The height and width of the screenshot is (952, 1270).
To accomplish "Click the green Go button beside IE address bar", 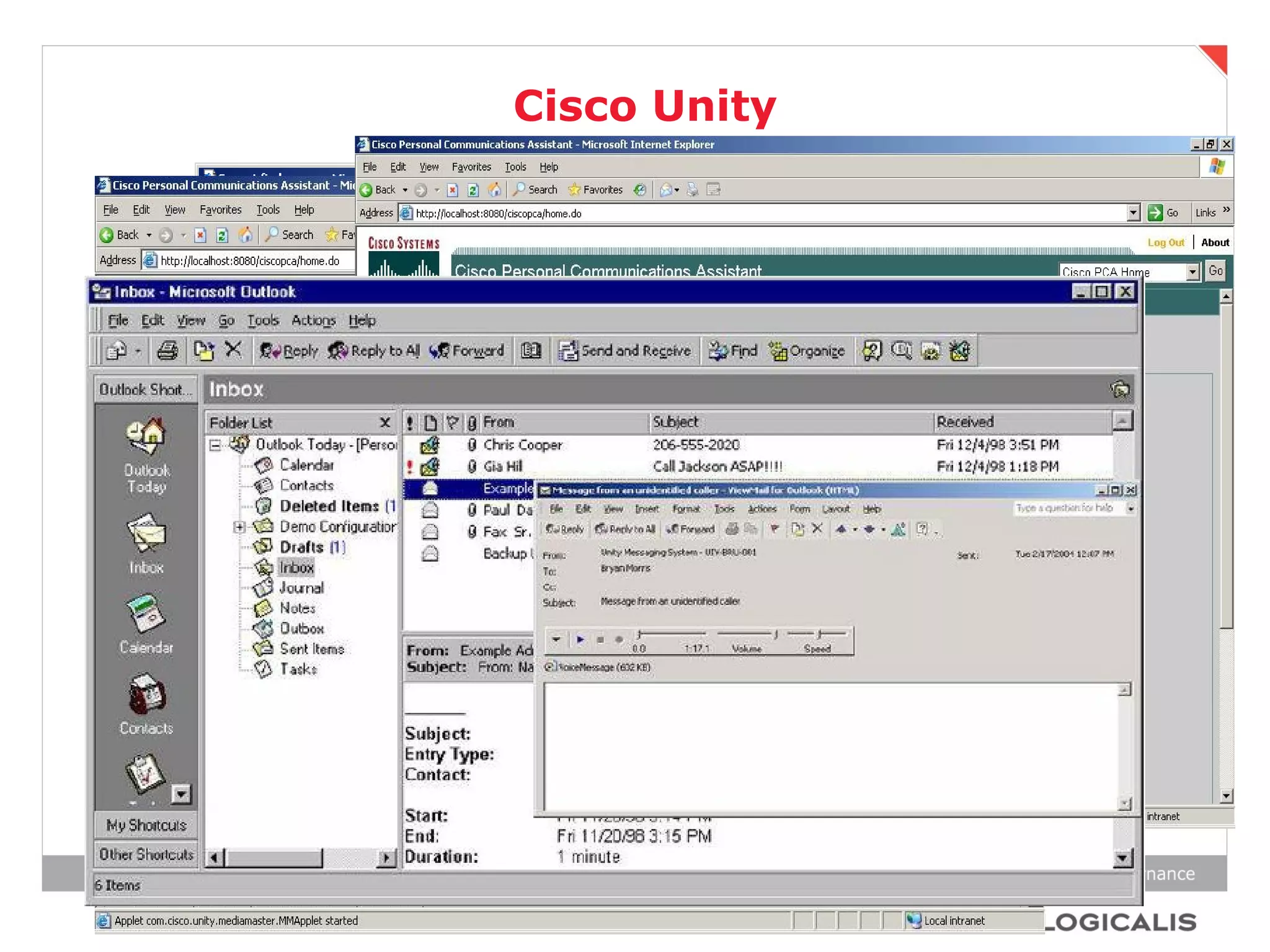I will (1163, 213).
